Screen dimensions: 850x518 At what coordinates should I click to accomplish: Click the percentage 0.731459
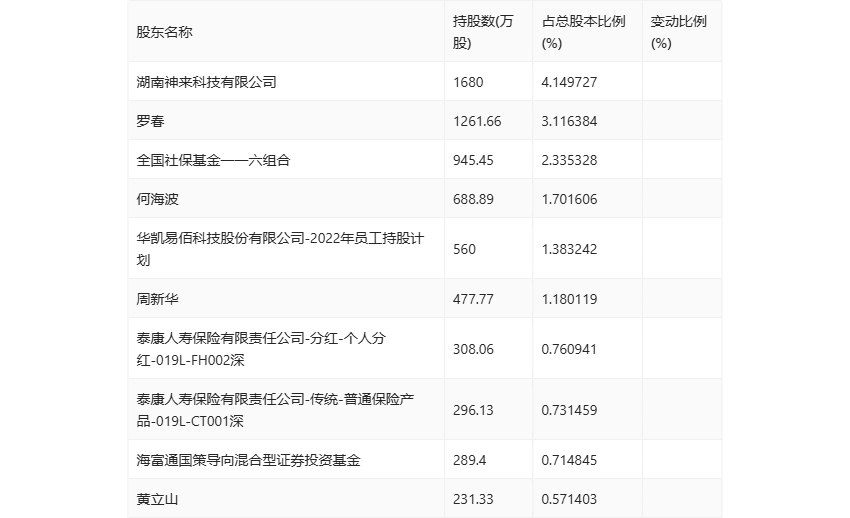(x=569, y=410)
